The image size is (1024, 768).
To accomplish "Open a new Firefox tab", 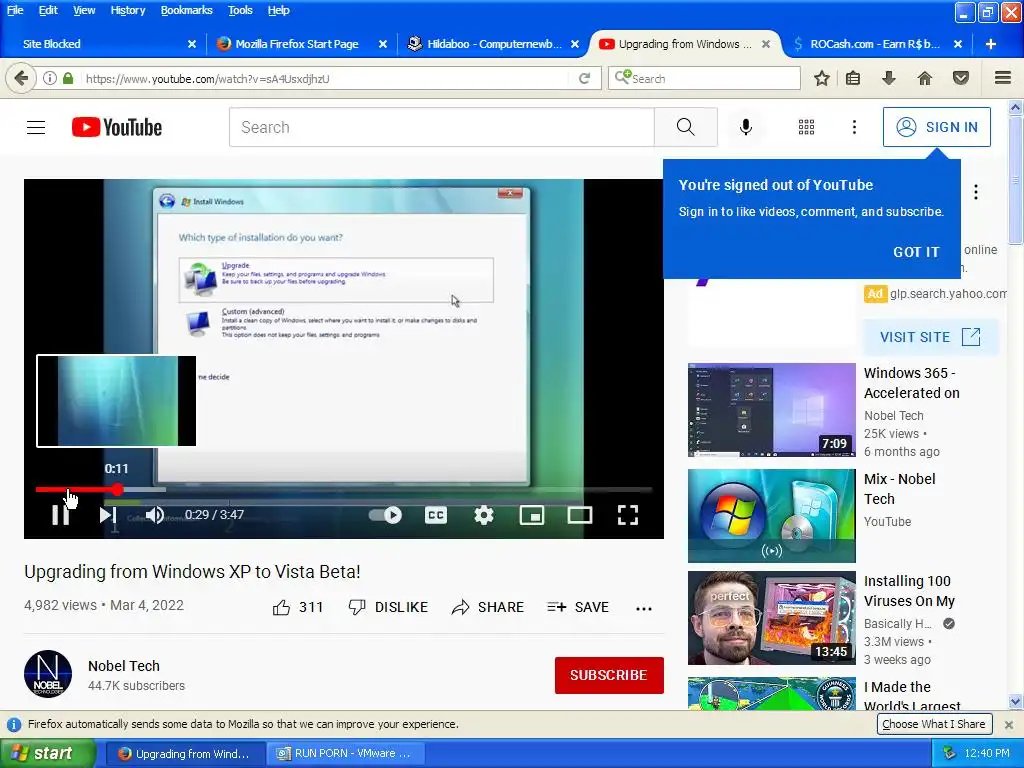I will point(991,44).
